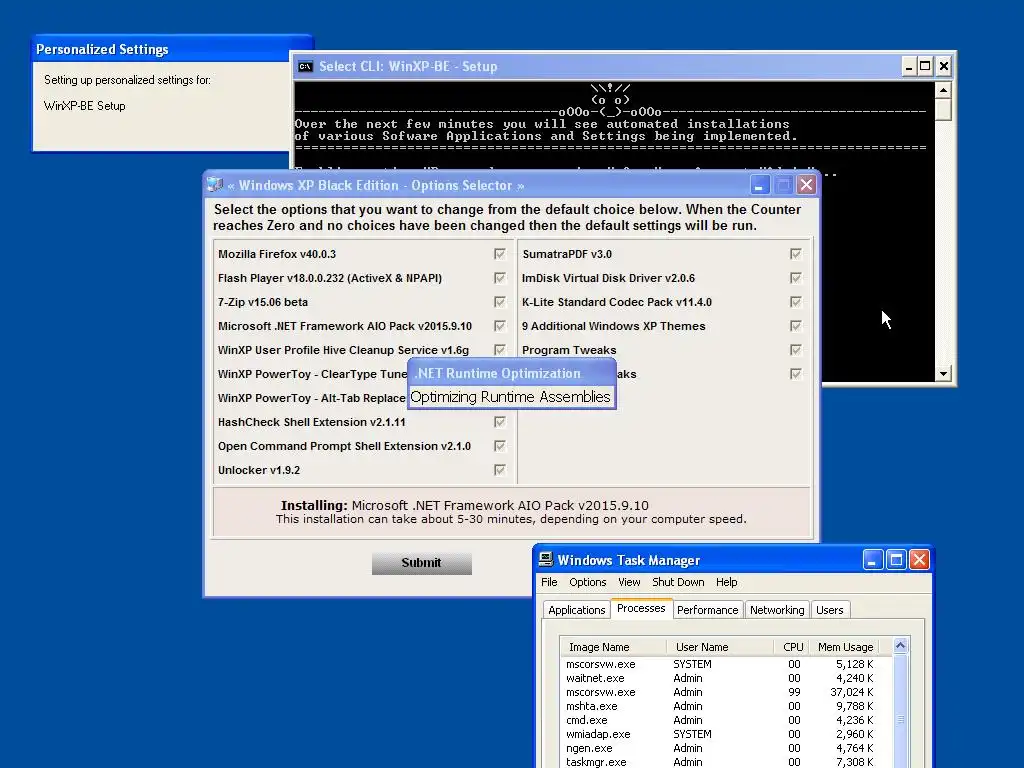Open the Help menu in Task Manager
Screen dimensions: 1024x768
pyautogui.click(x=726, y=582)
